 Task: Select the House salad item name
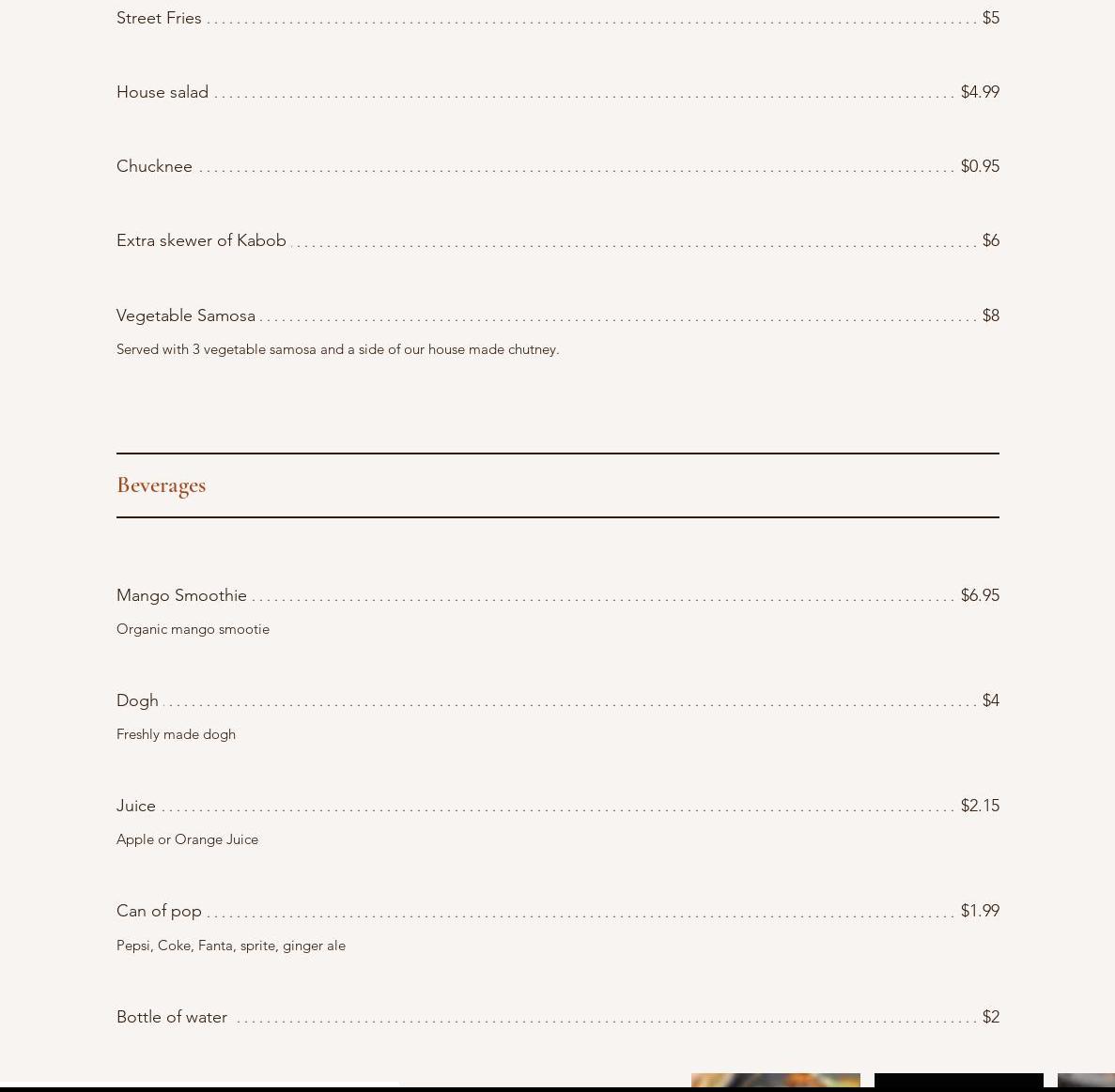click(x=163, y=92)
